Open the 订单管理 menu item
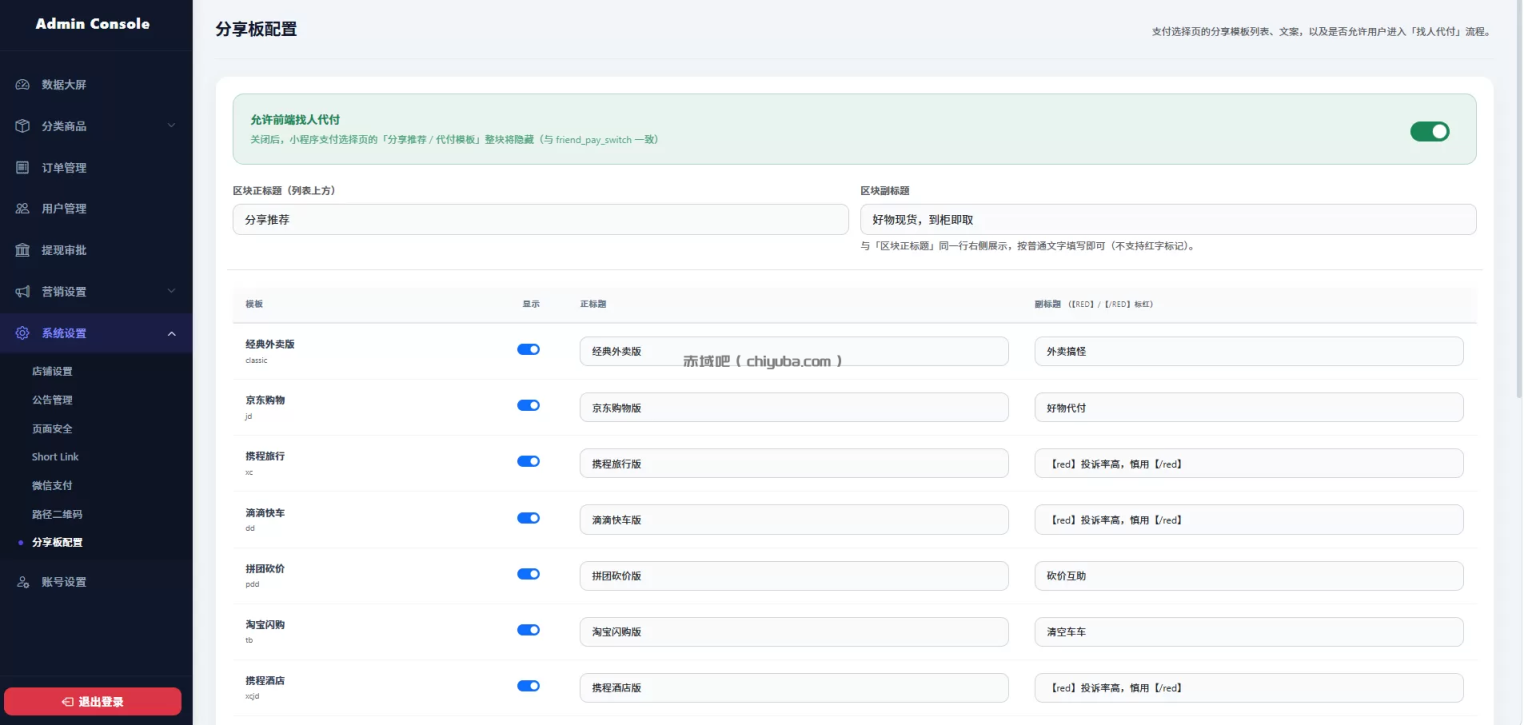Viewport: 1524px width, 725px height. 96,168
